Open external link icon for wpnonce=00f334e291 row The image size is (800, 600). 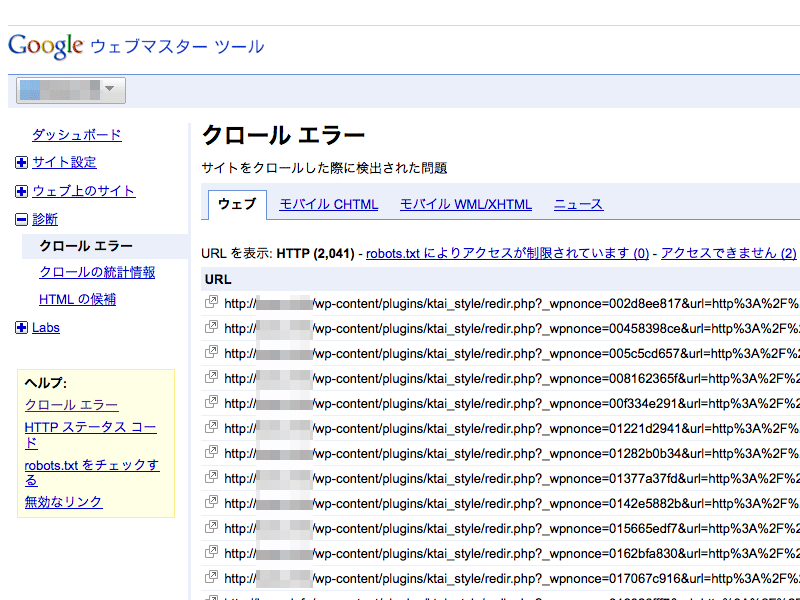(211, 402)
